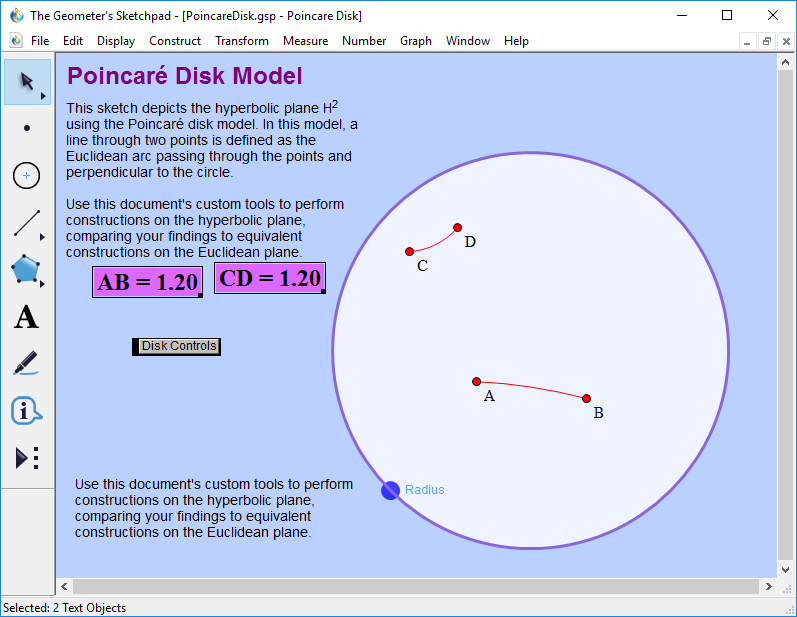Pick the Straightedge line tool
The image size is (797, 617).
point(27,223)
